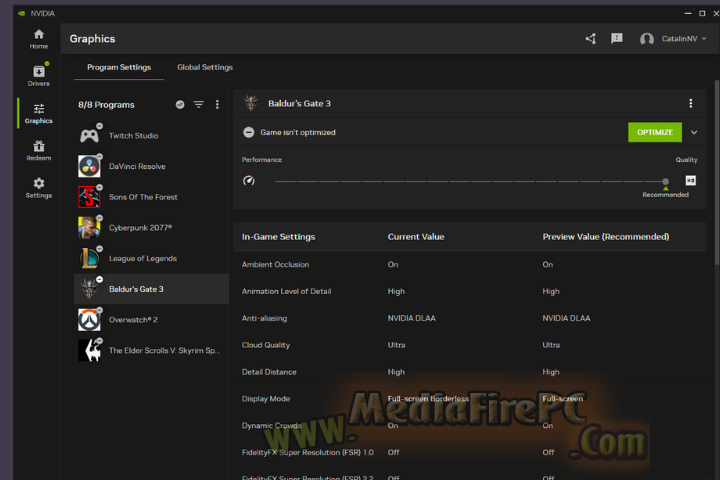Click the League of Legends icon
The width and height of the screenshot is (720, 480).
click(89, 258)
